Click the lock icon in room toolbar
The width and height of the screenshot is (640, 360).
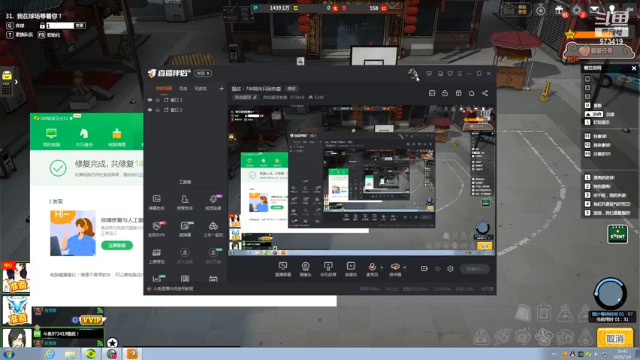tap(445, 93)
